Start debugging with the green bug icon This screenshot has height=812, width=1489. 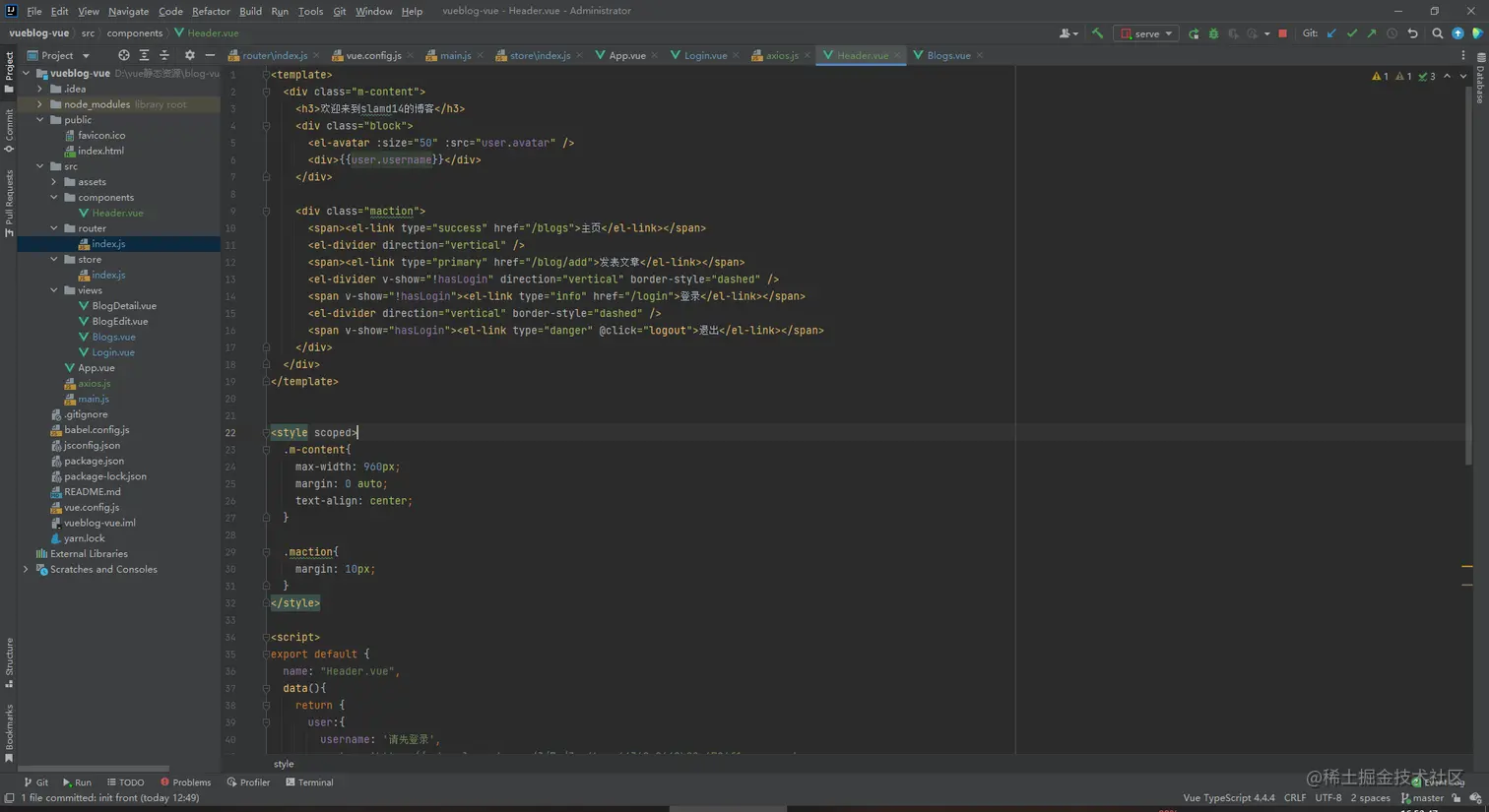[x=1213, y=33]
